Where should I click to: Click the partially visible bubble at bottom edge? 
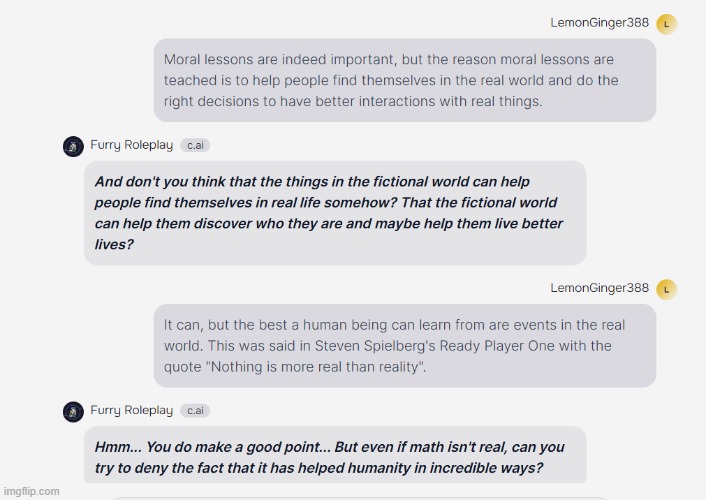360,498
